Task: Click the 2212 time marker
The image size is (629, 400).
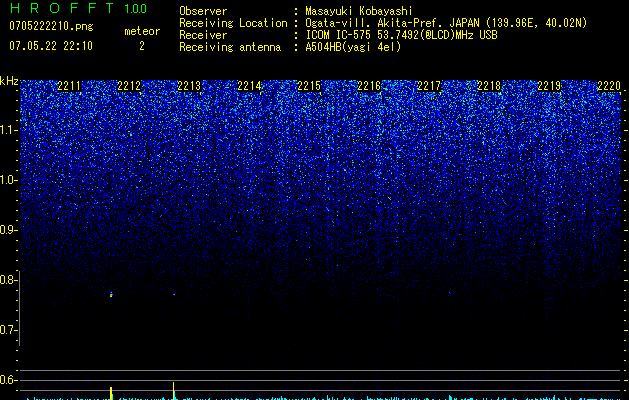Action: click(x=129, y=86)
